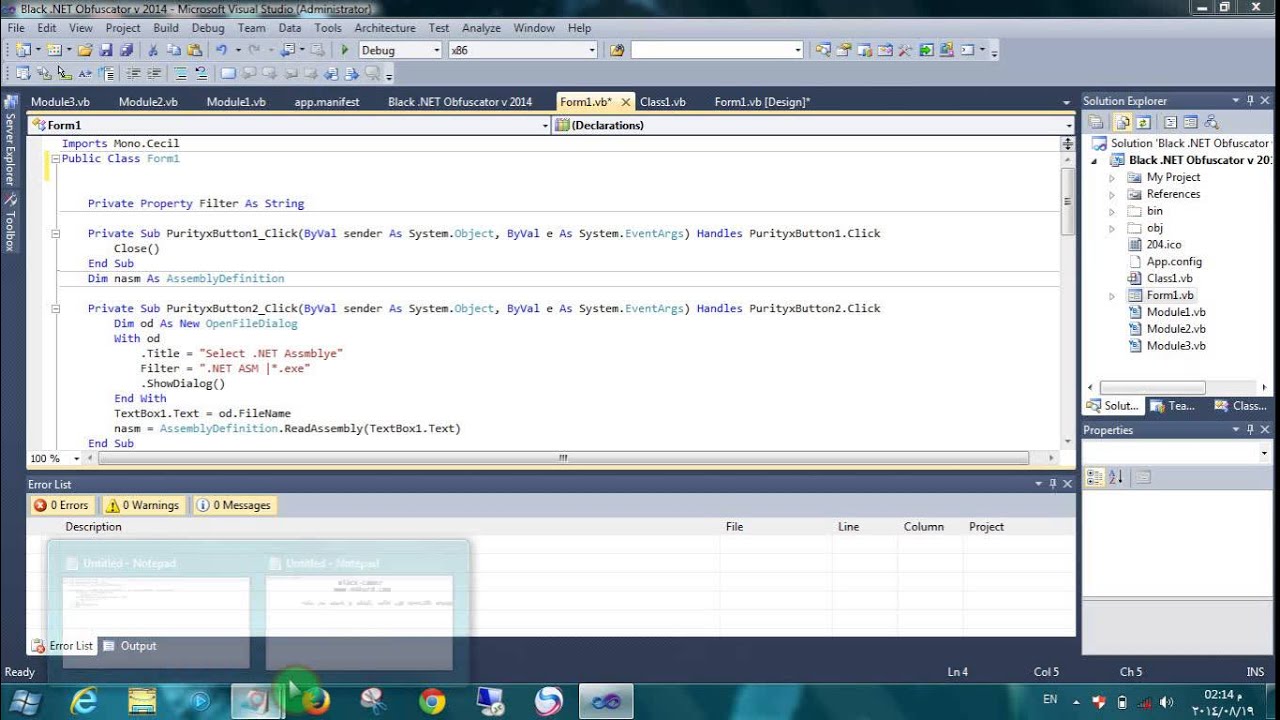Click the Paste clipboard icon
The height and width of the screenshot is (720, 1280).
click(195, 50)
